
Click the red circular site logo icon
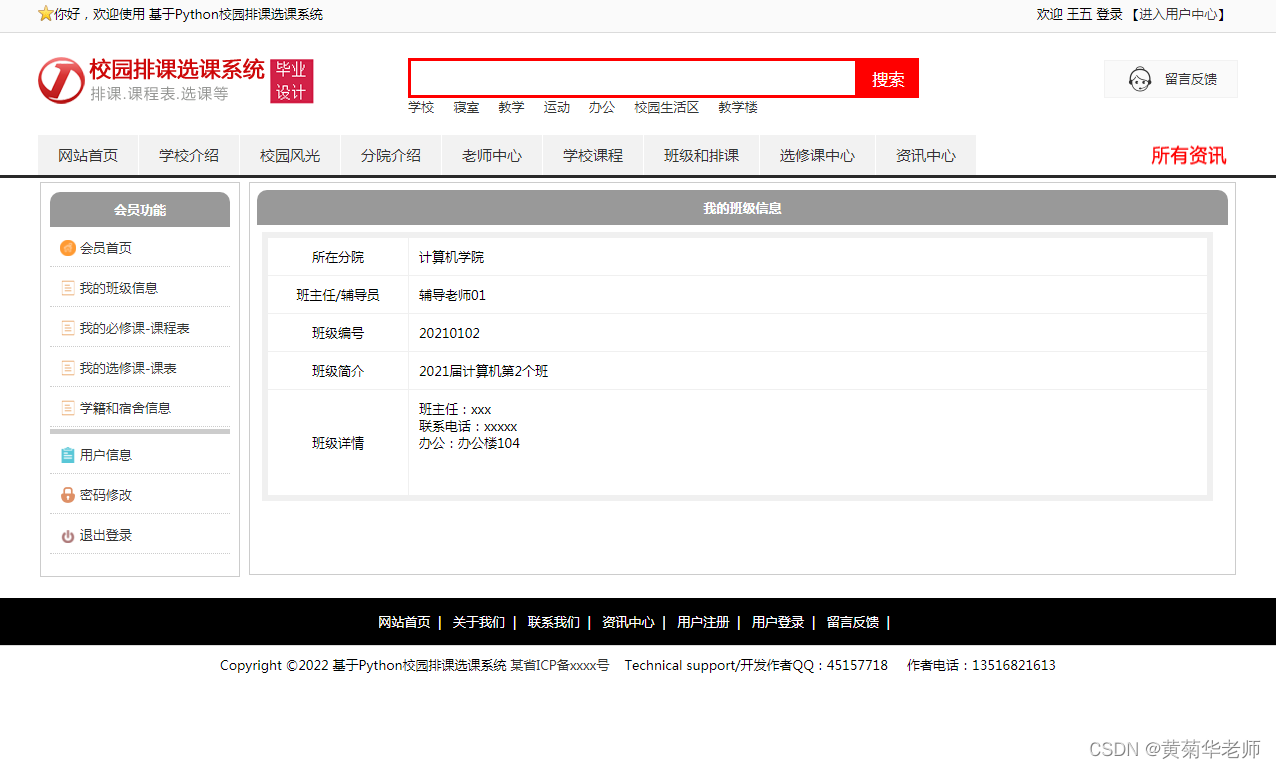click(x=61, y=81)
